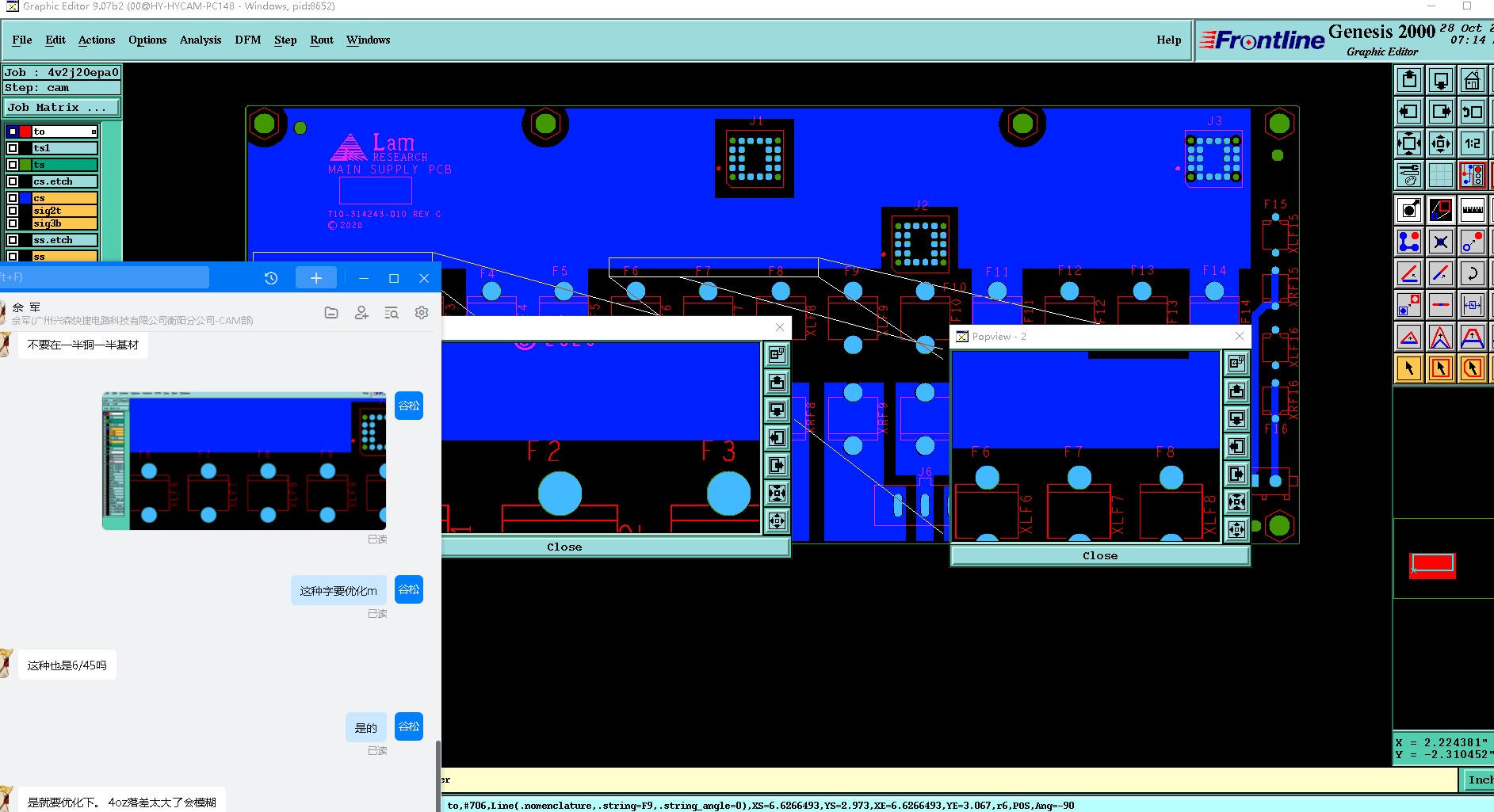Click the blue color swatch of cs layer
Image resolution: width=1494 pixels, height=812 pixels.
pyautogui.click(x=25, y=198)
